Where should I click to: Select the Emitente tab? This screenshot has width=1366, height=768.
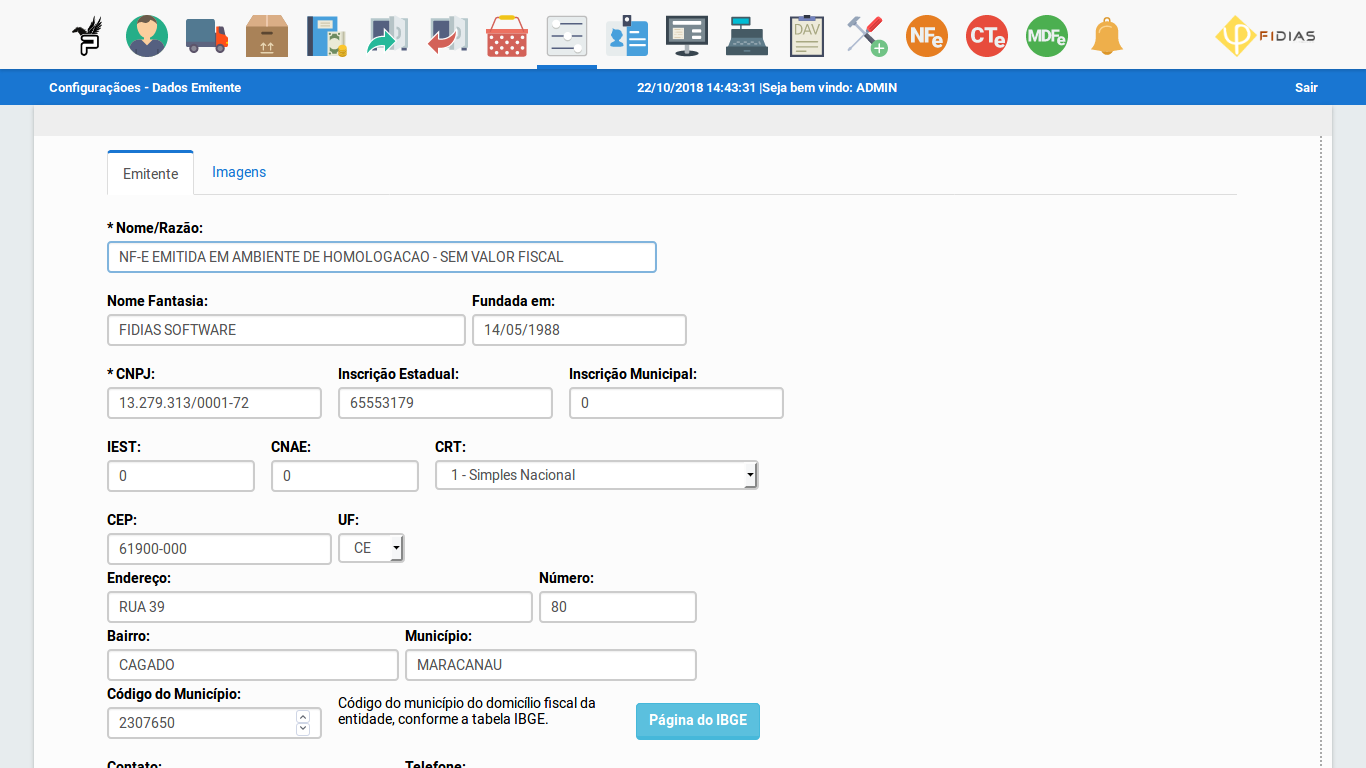click(150, 173)
